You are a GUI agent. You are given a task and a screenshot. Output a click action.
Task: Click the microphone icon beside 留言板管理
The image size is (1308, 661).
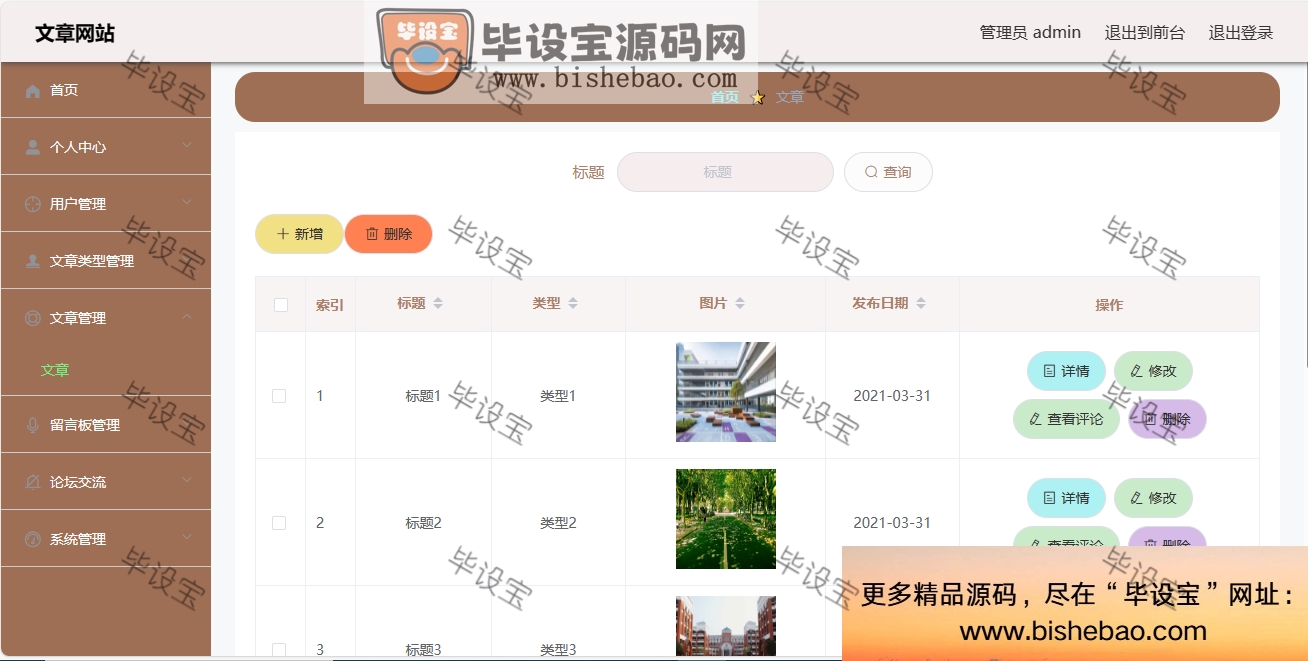(32, 425)
